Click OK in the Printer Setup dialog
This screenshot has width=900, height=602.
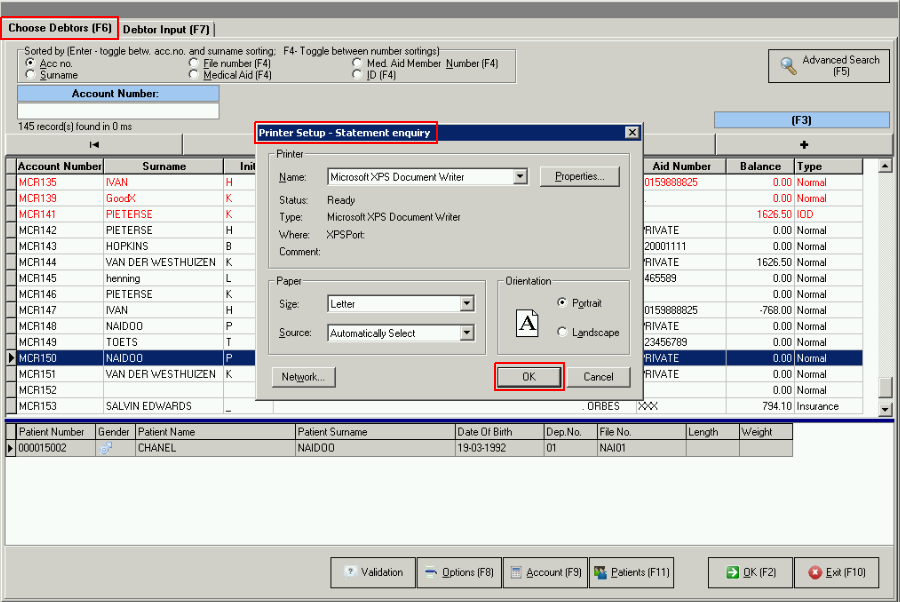click(x=529, y=377)
